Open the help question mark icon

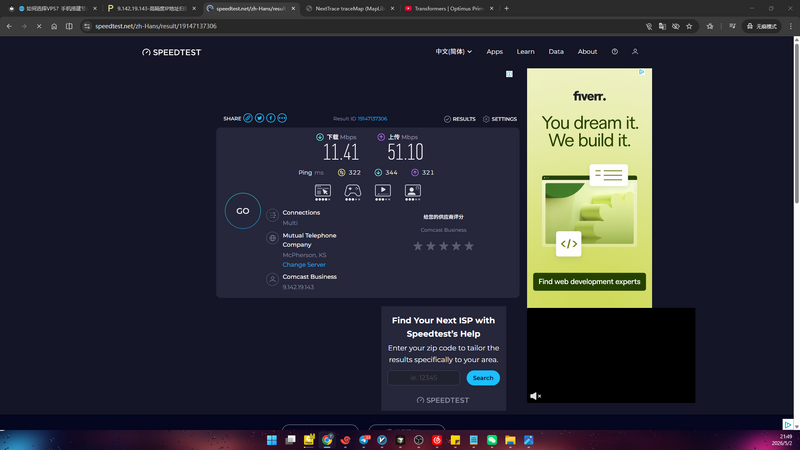click(x=615, y=52)
